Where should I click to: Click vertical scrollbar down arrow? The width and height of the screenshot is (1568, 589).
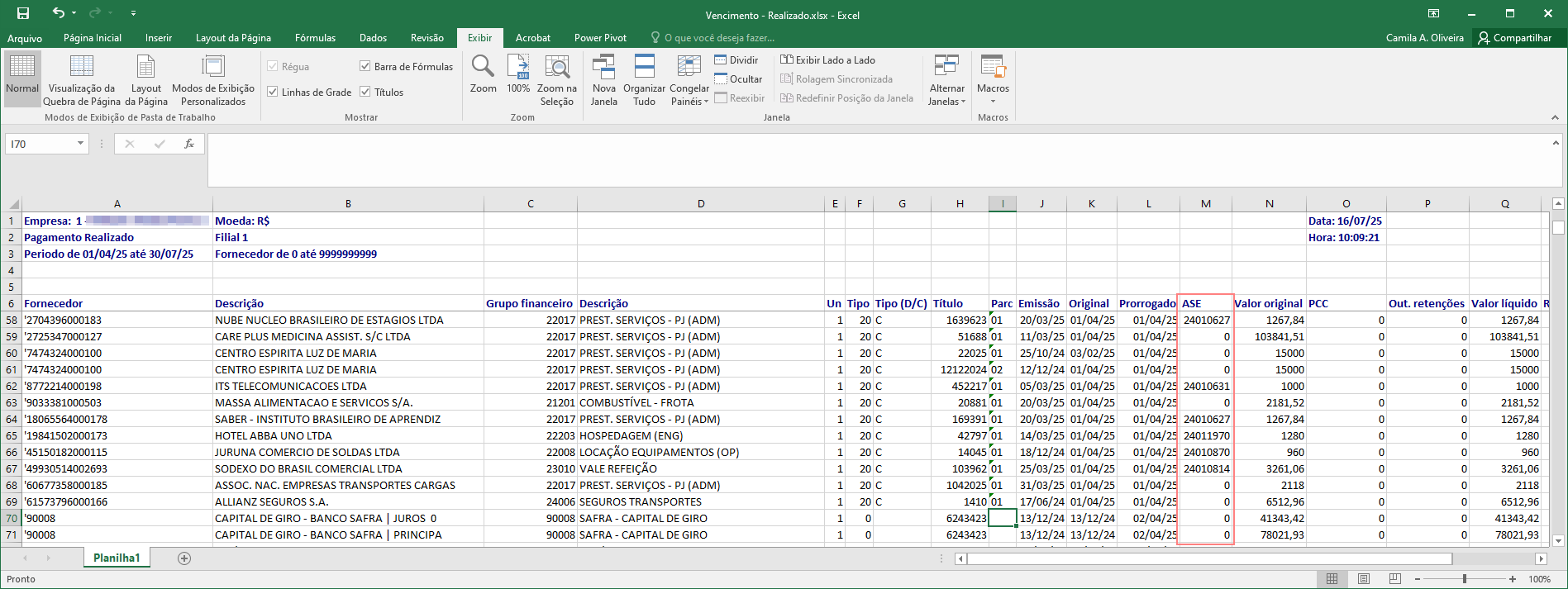(x=1559, y=541)
